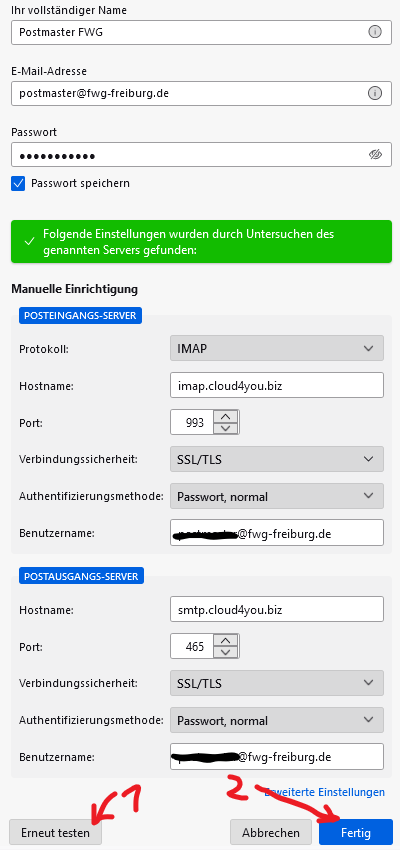Show password using crossed-eye icon
The height and width of the screenshot is (853, 400).
click(x=375, y=155)
